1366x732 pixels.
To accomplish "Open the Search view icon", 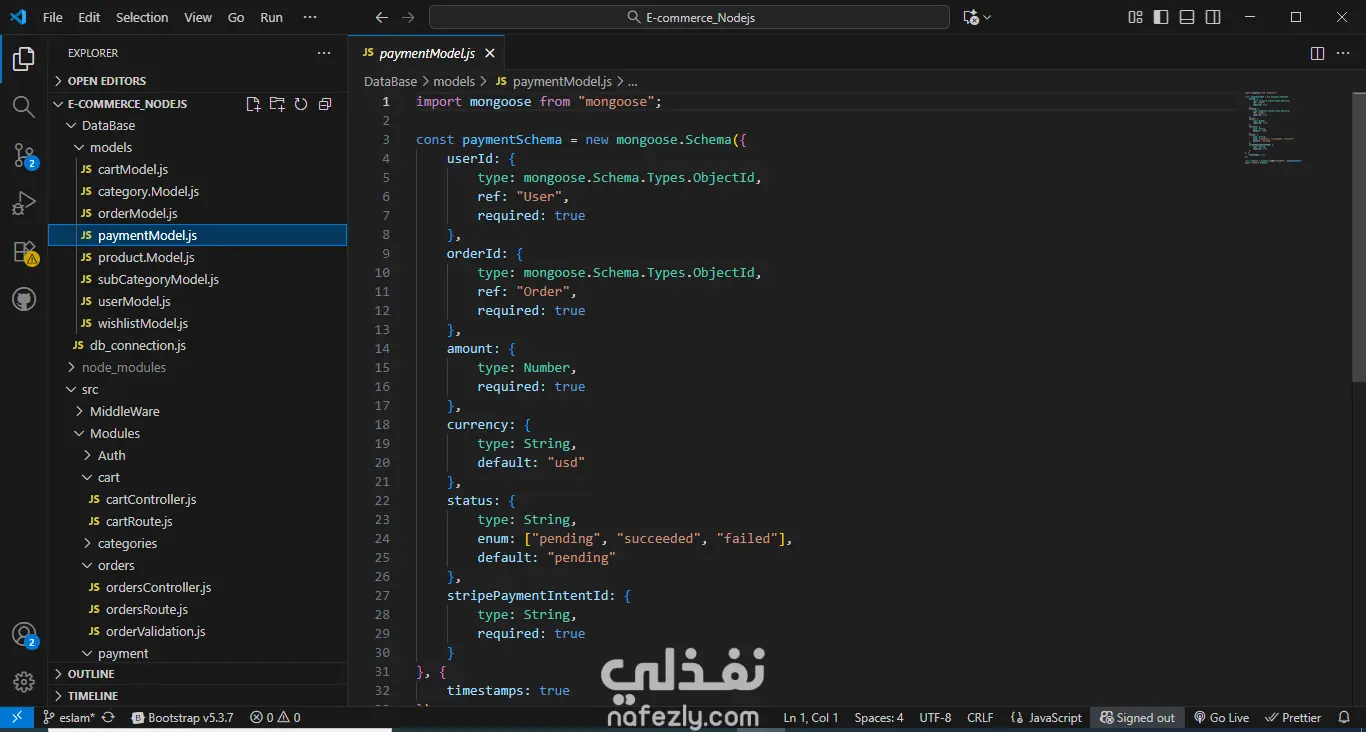I will click(x=23, y=107).
